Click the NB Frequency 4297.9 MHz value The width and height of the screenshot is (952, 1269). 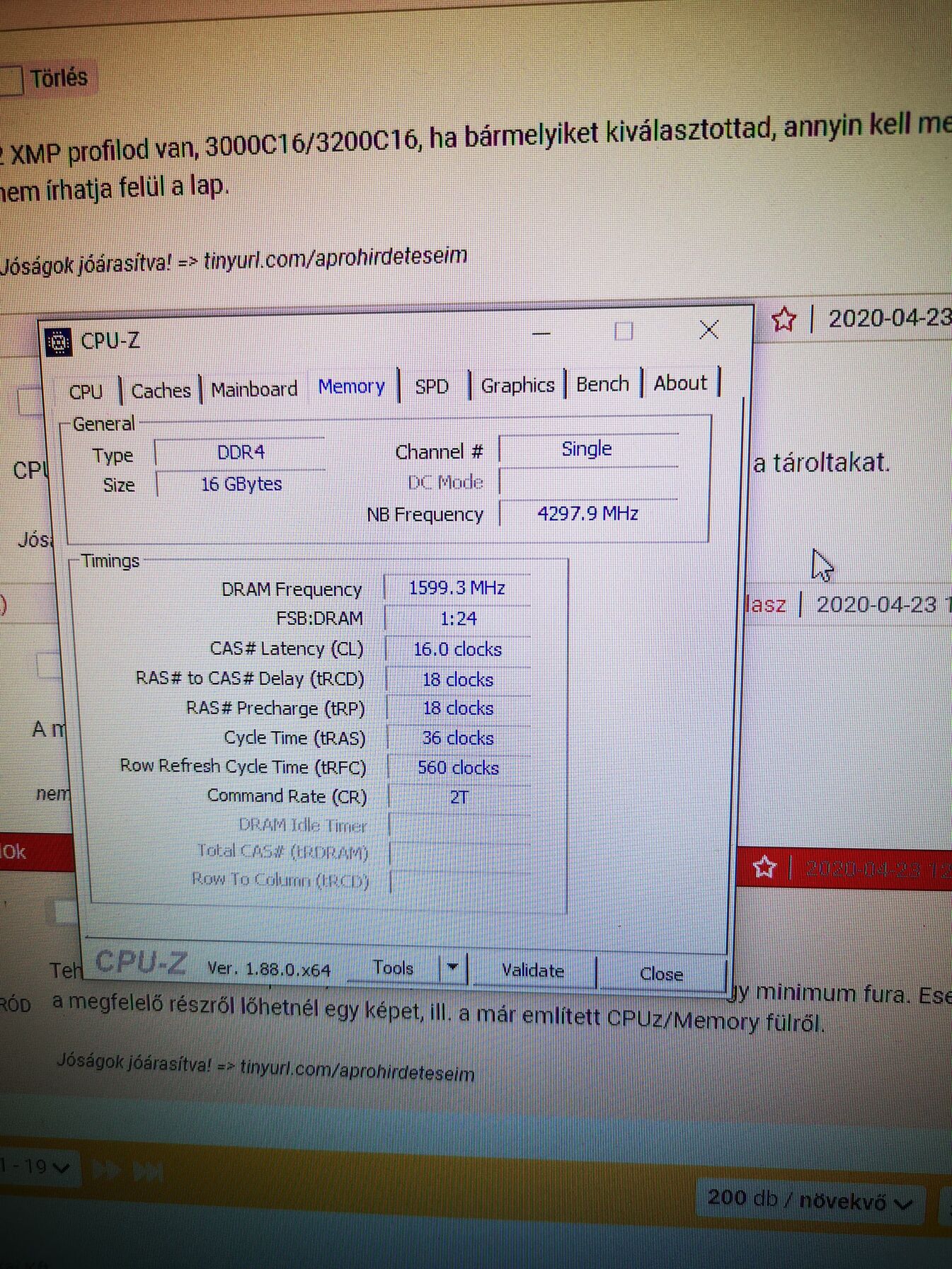coord(587,513)
